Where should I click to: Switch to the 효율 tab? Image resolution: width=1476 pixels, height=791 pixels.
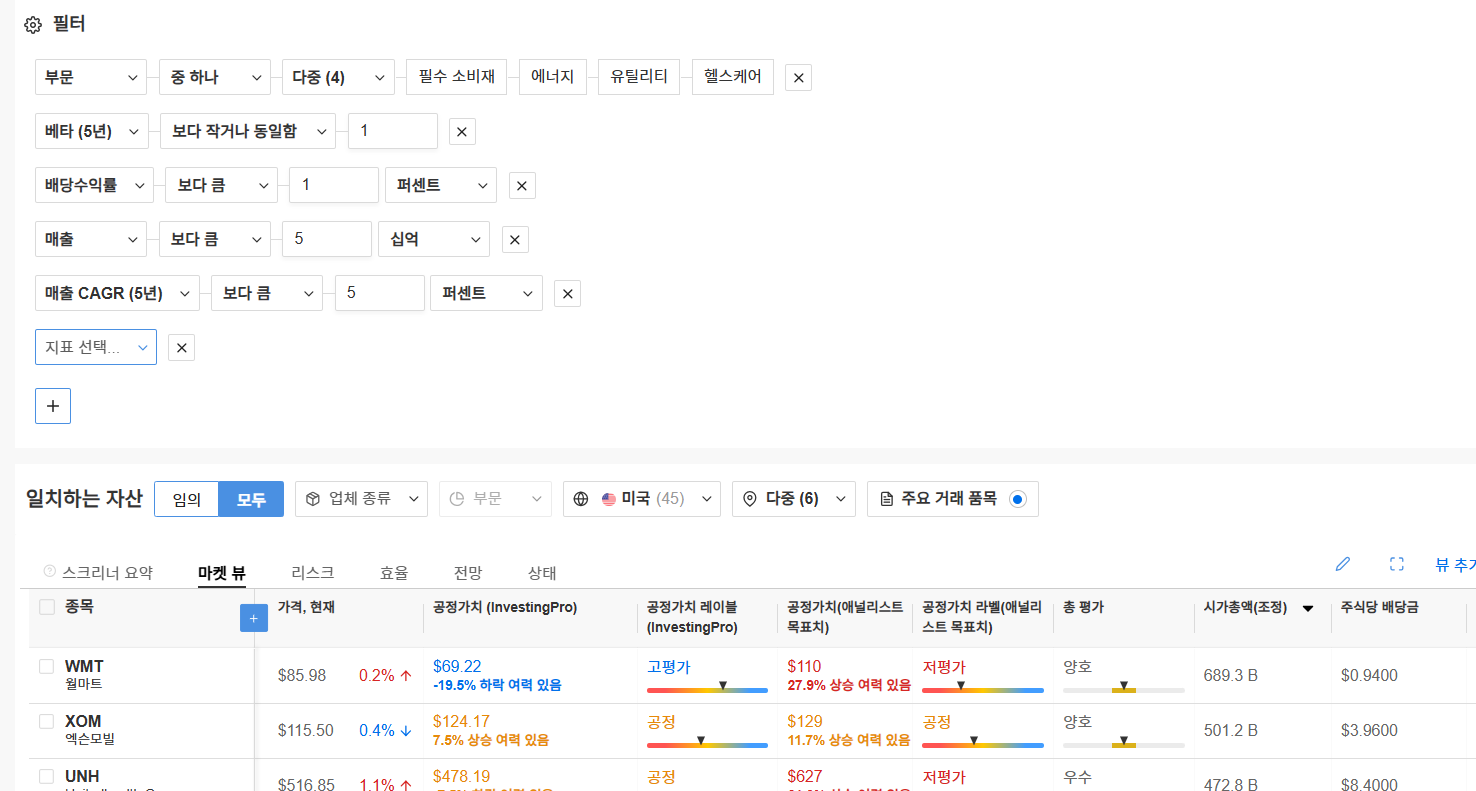click(394, 573)
